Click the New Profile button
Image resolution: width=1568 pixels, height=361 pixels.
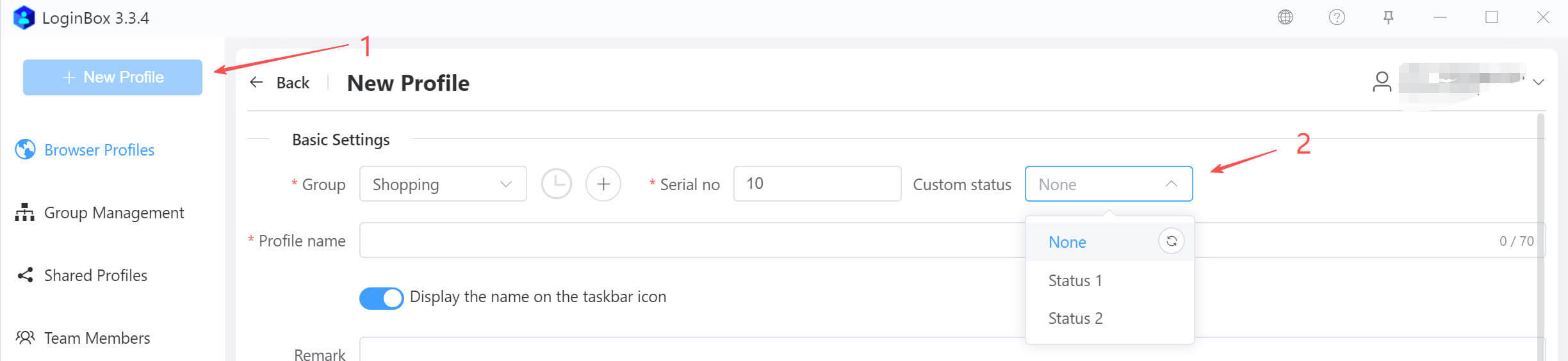pos(113,77)
